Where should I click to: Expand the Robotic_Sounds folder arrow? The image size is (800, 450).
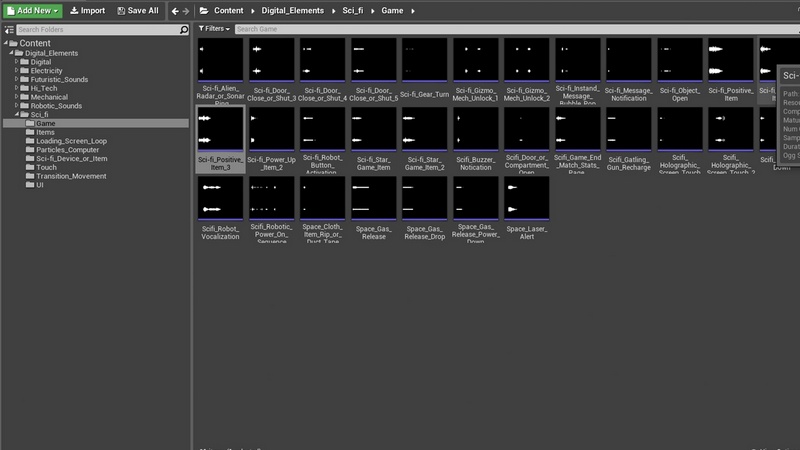[17, 105]
